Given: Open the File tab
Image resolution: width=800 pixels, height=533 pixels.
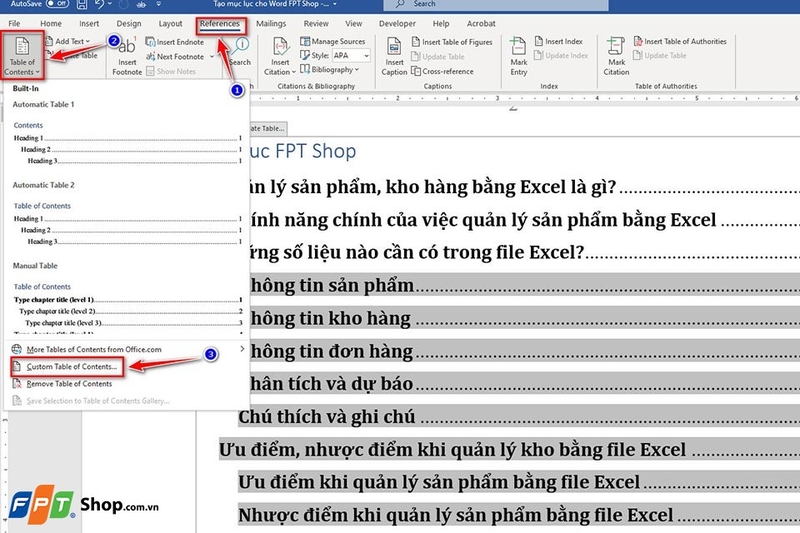Looking at the screenshot, I should pos(14,23).
